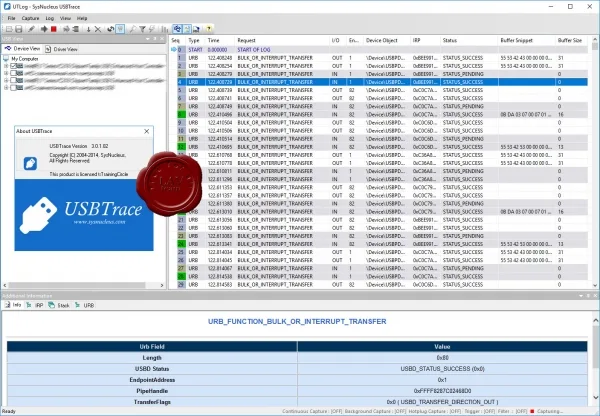Open the www.sysnucleus.com link
600x416 pixels.
click(x=99, y=222)
